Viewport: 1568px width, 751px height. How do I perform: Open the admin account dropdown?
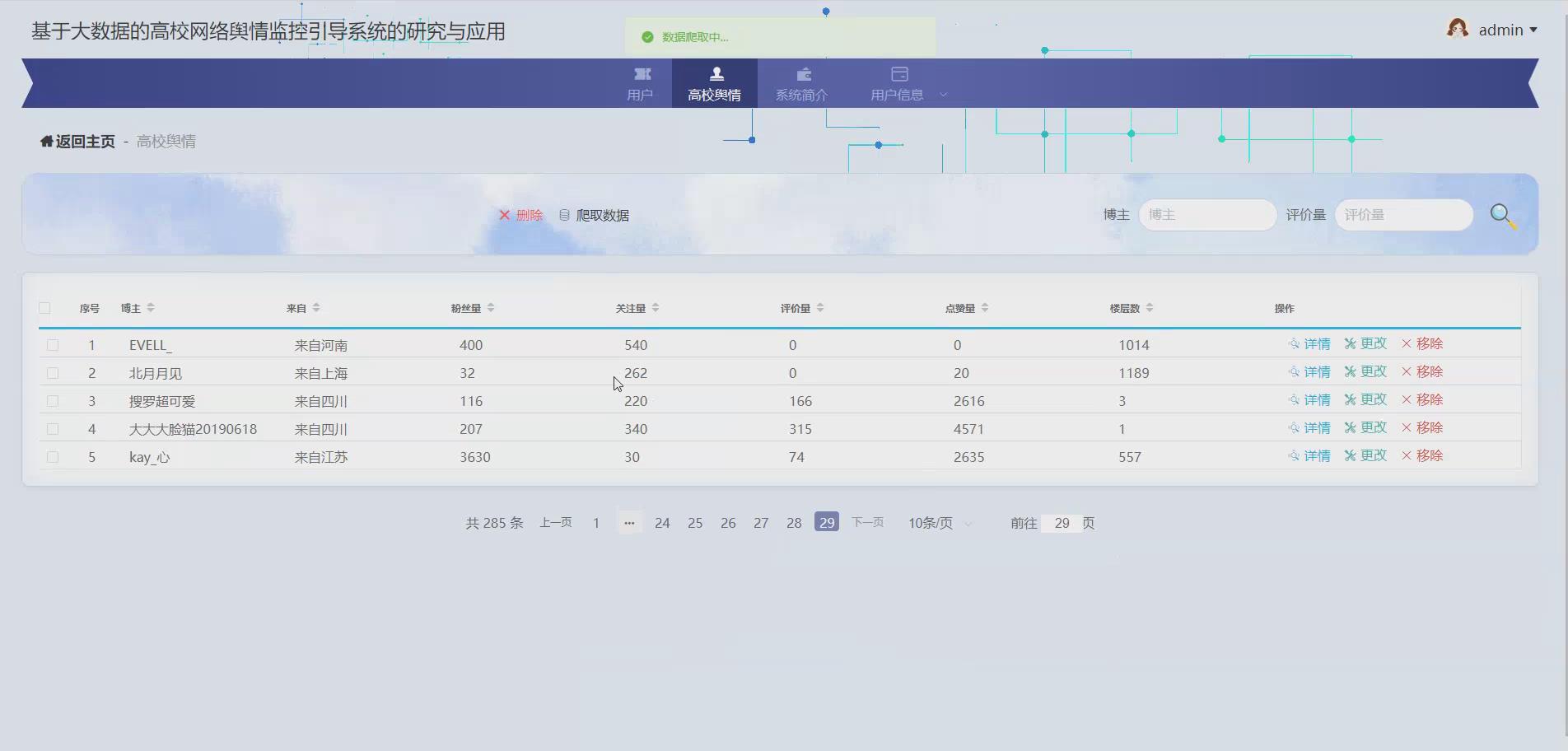click(x=1505, y=30)
